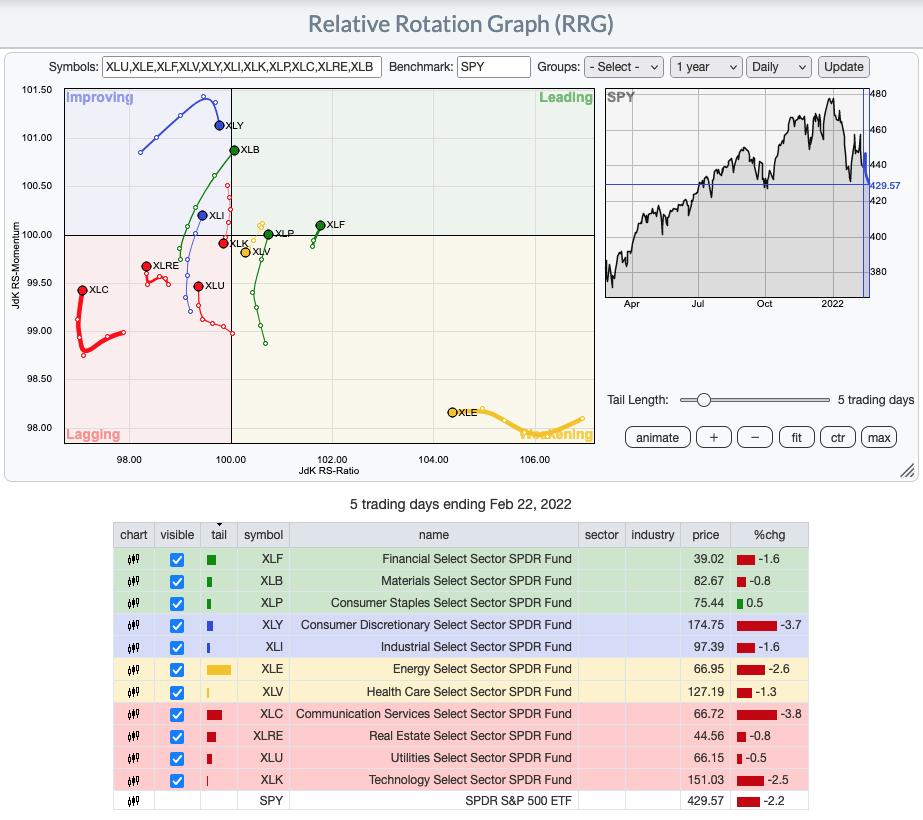Image resolution: width=923 pixels, height=820 pixels.
Task: Click the XLU marker on the graph
Action: [198, 286]
